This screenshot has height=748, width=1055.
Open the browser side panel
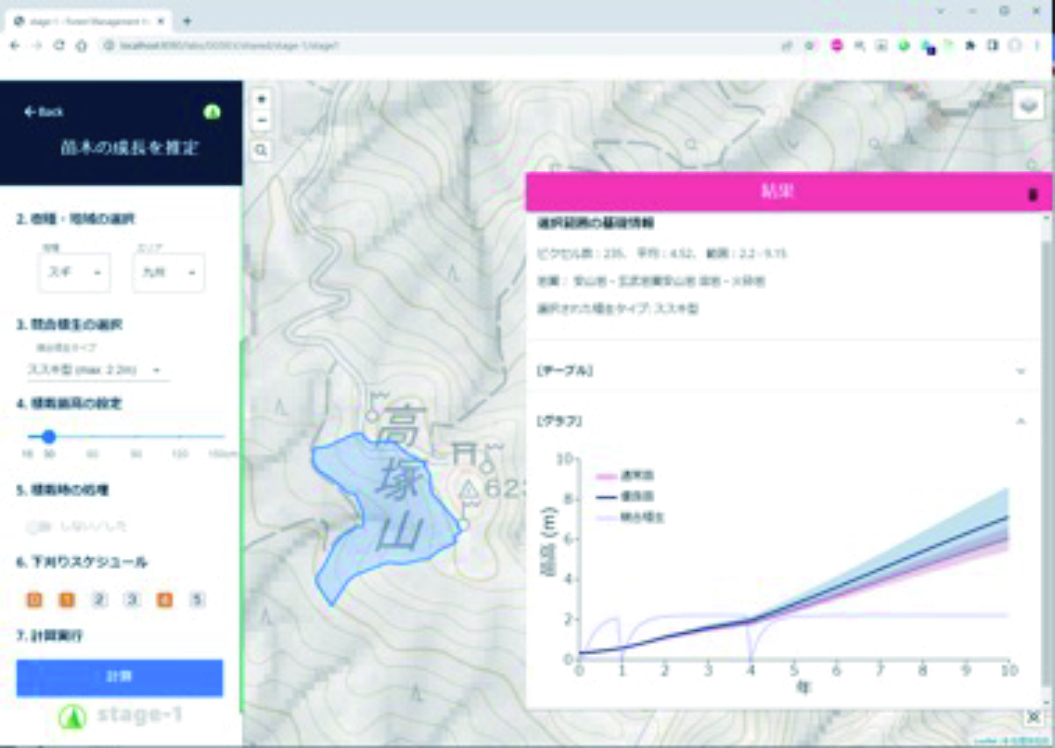coord(992,46)
